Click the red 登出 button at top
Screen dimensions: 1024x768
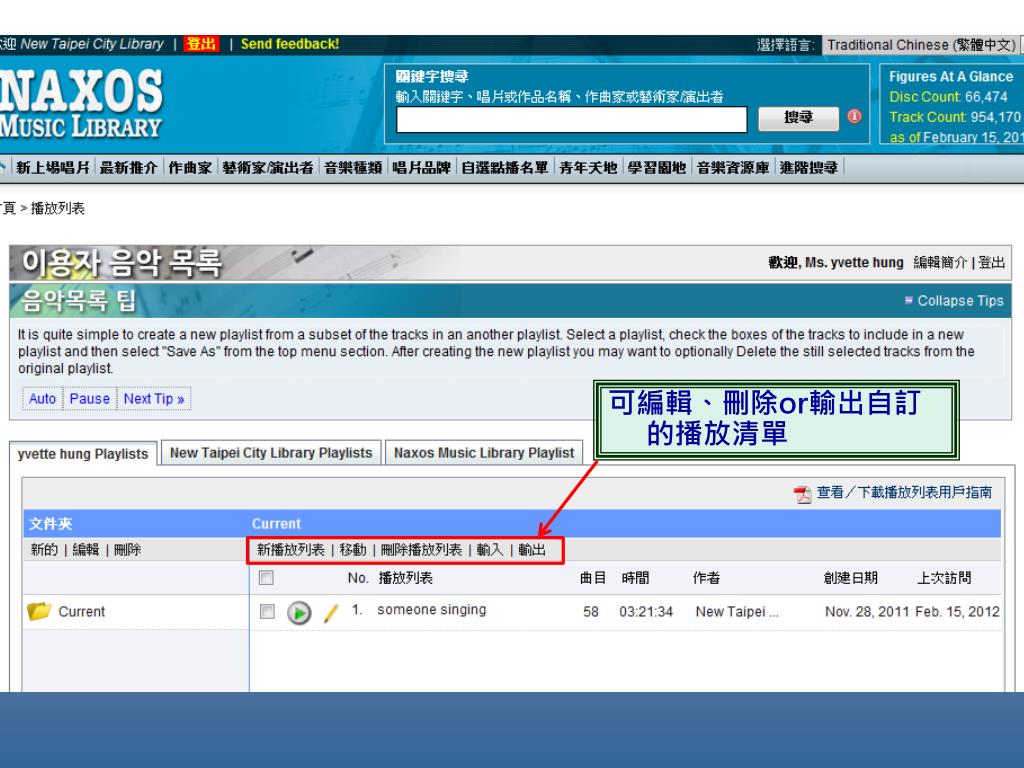[x=201, y=44]
